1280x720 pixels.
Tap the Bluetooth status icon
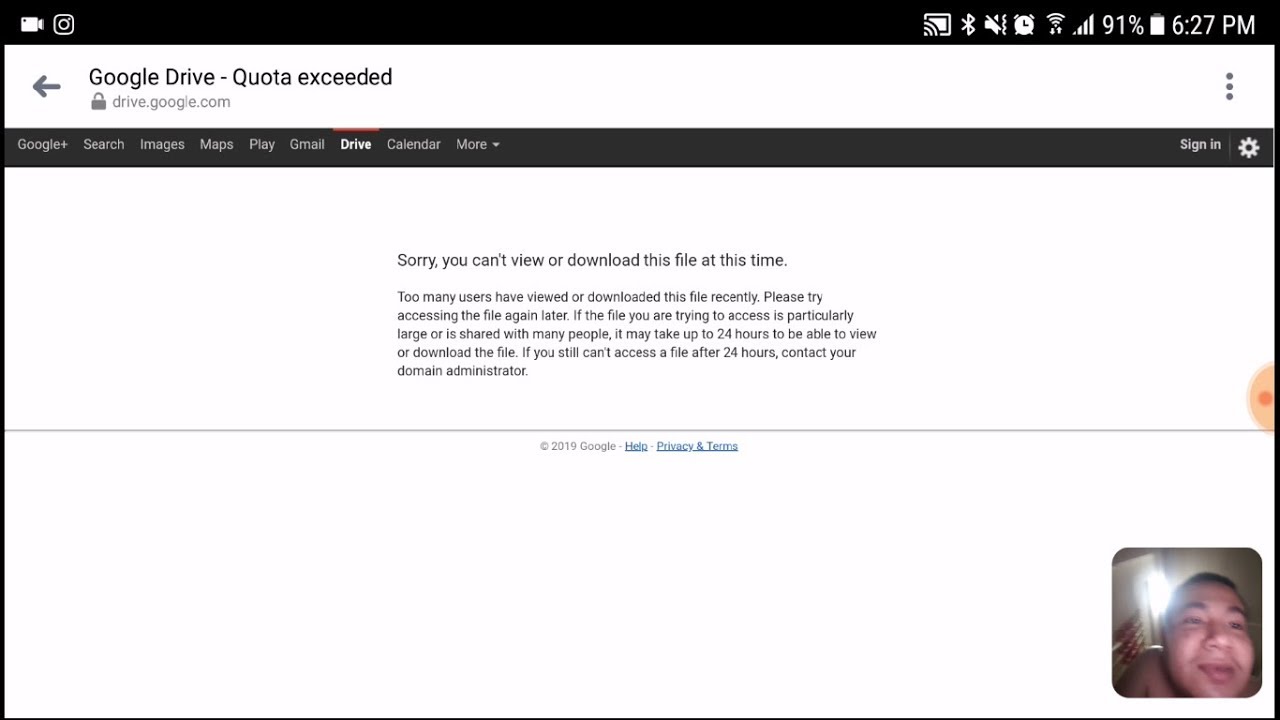coord(967,25)
